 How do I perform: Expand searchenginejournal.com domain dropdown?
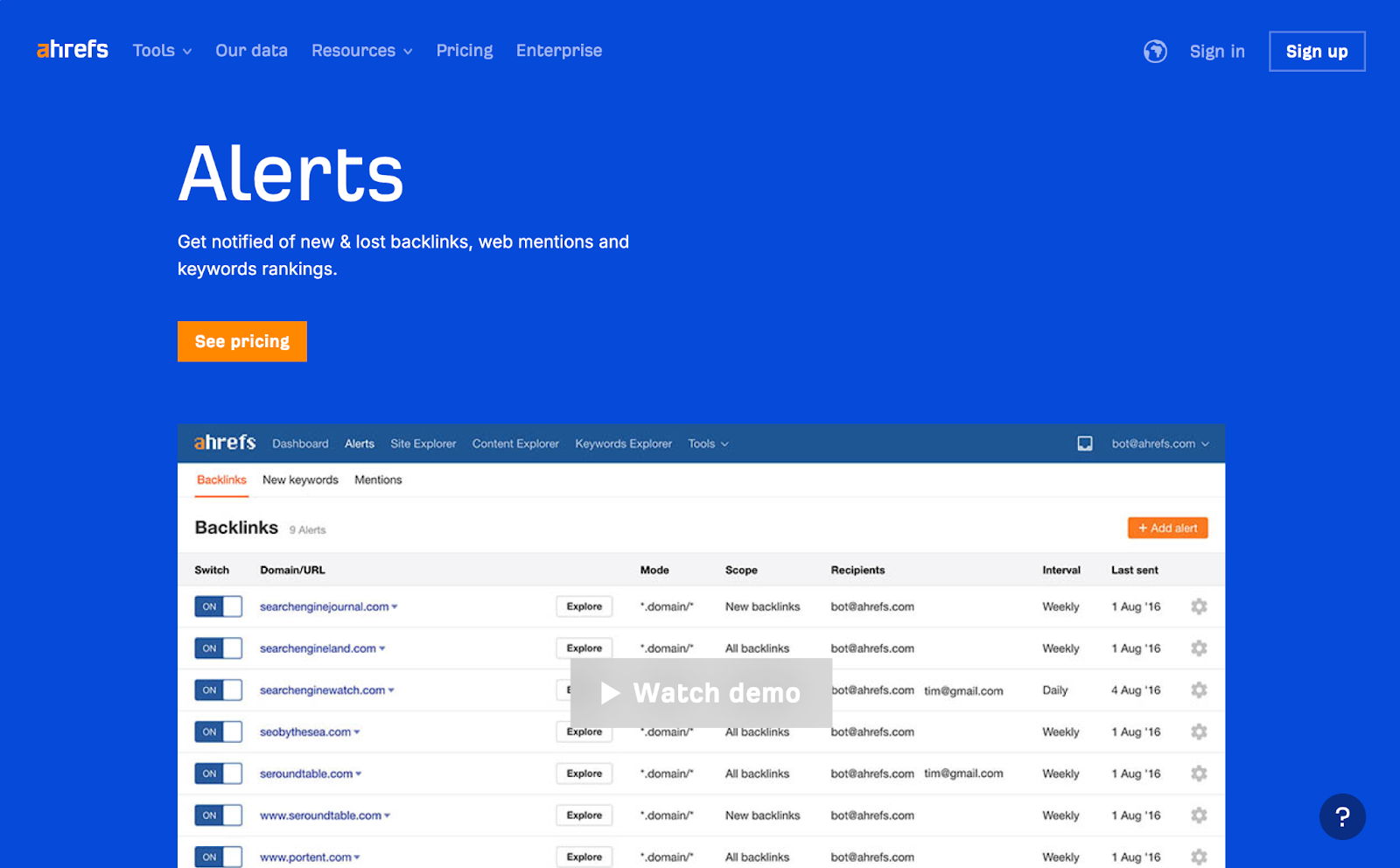pos(395,606)
